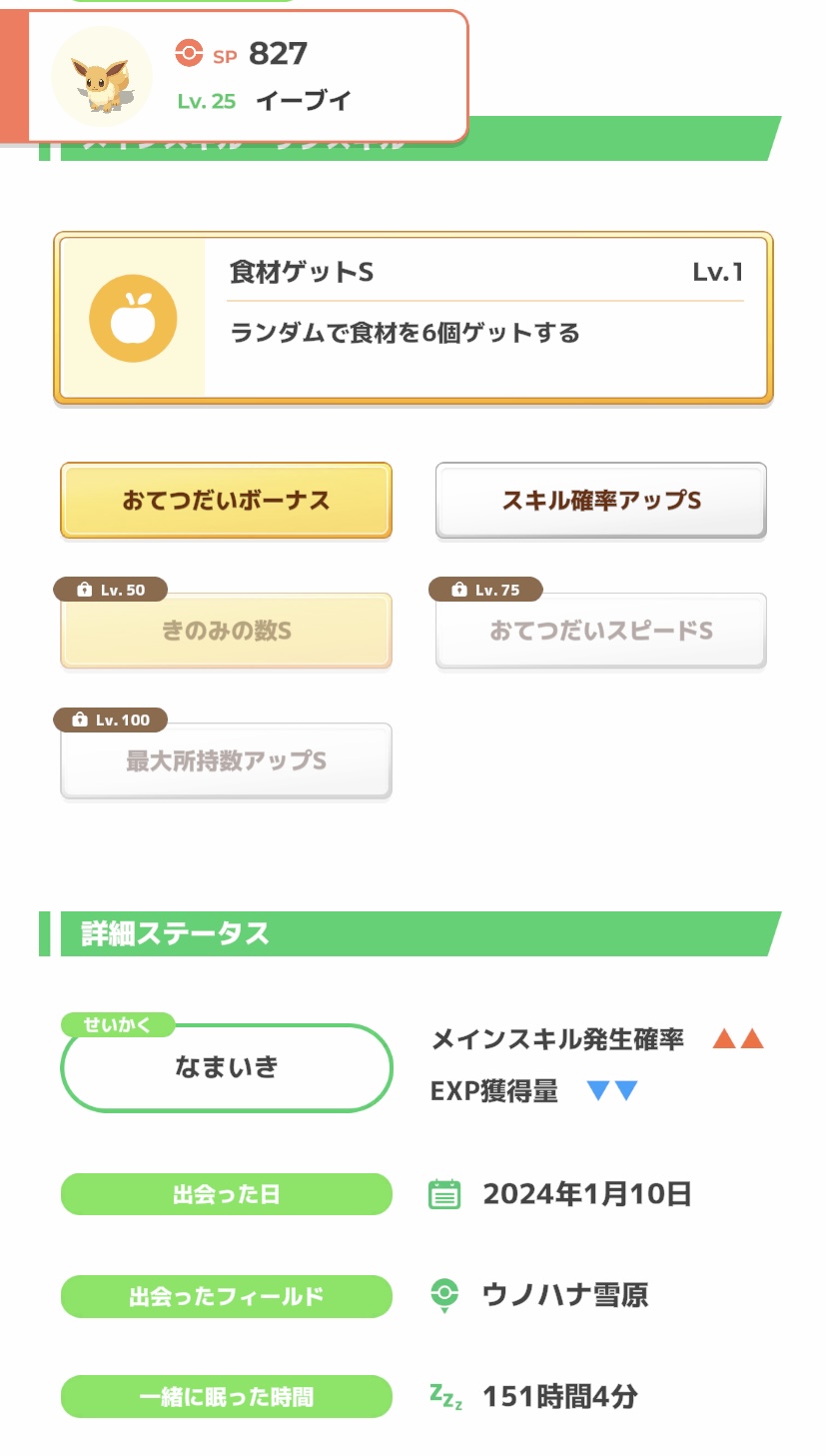
Task: Tap the Lv. 50 lock badge
Action: [x=111, y=590]
